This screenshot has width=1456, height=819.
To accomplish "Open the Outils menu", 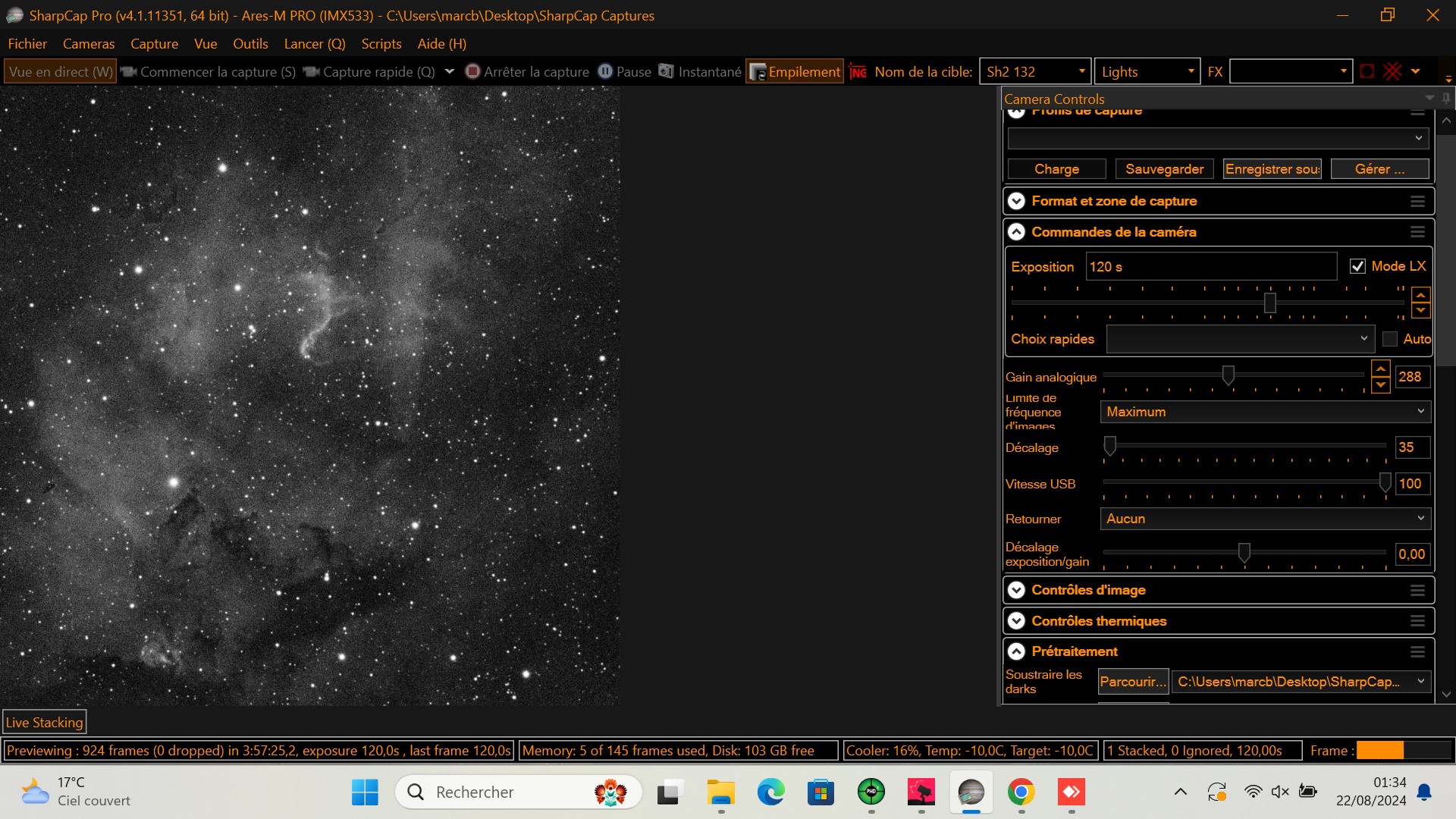I will coord(250,44).
